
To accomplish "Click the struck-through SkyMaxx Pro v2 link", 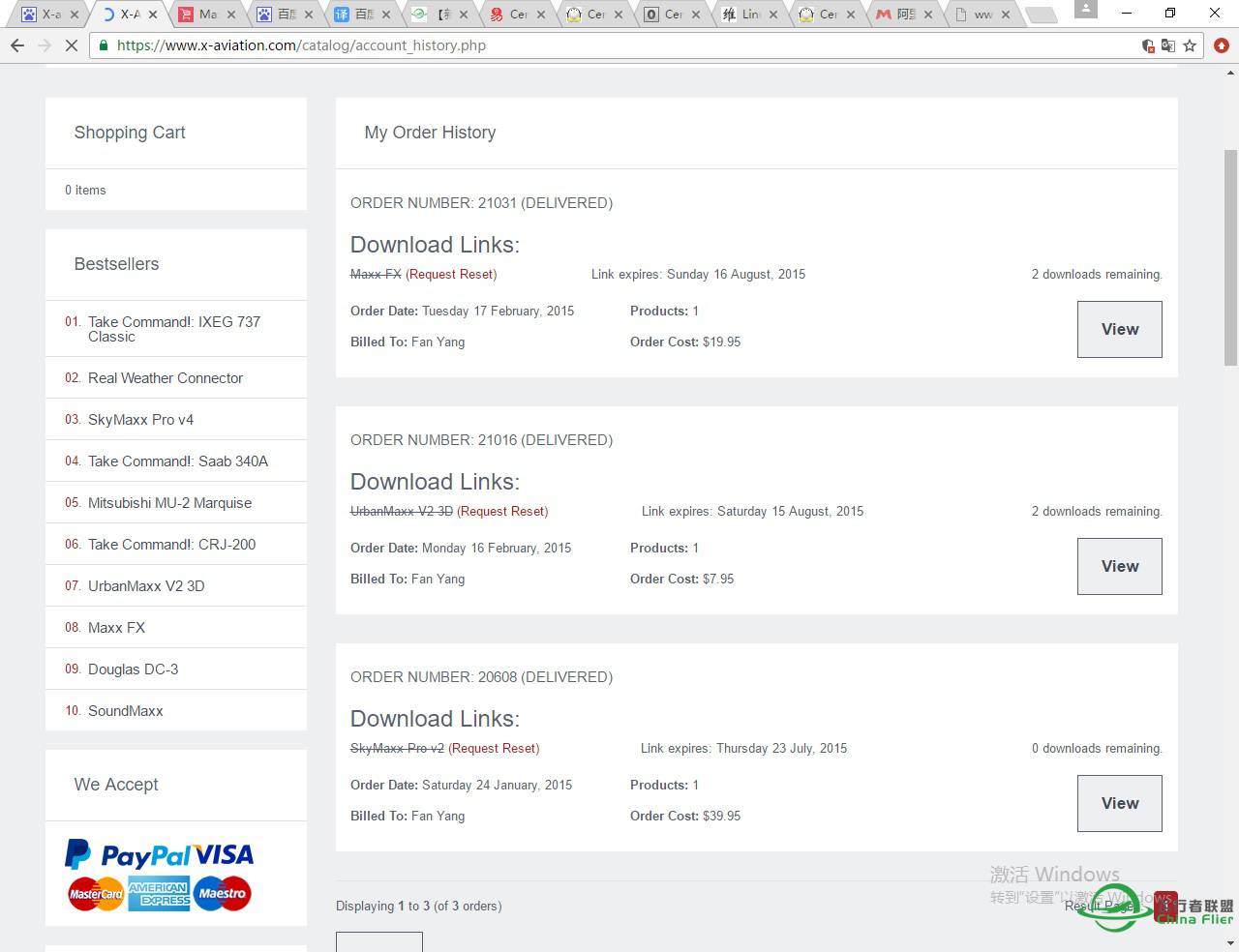I will [x=397, y=748].
